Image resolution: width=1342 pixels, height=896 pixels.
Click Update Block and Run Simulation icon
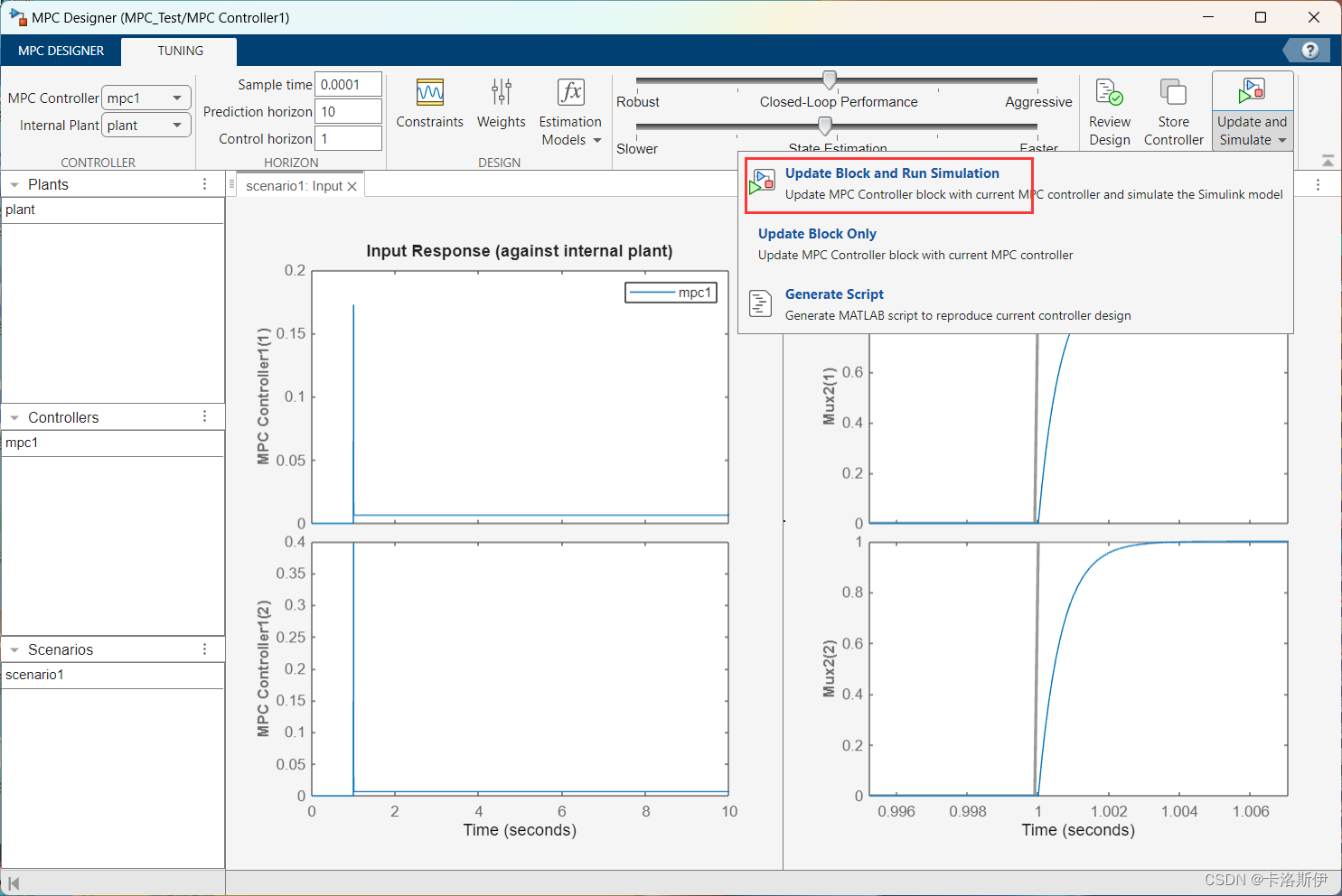point(763,182)
